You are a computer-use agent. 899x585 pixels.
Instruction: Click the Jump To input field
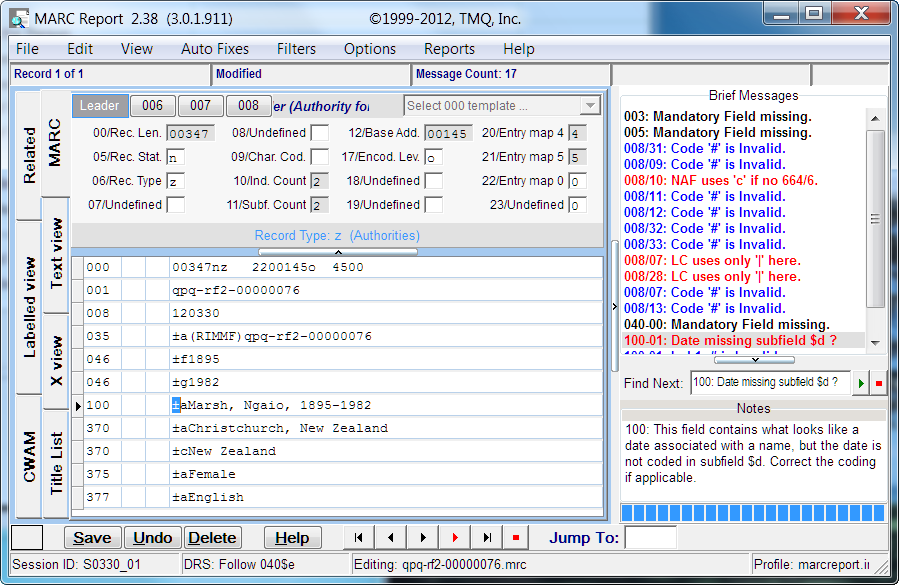coord(650,538)
